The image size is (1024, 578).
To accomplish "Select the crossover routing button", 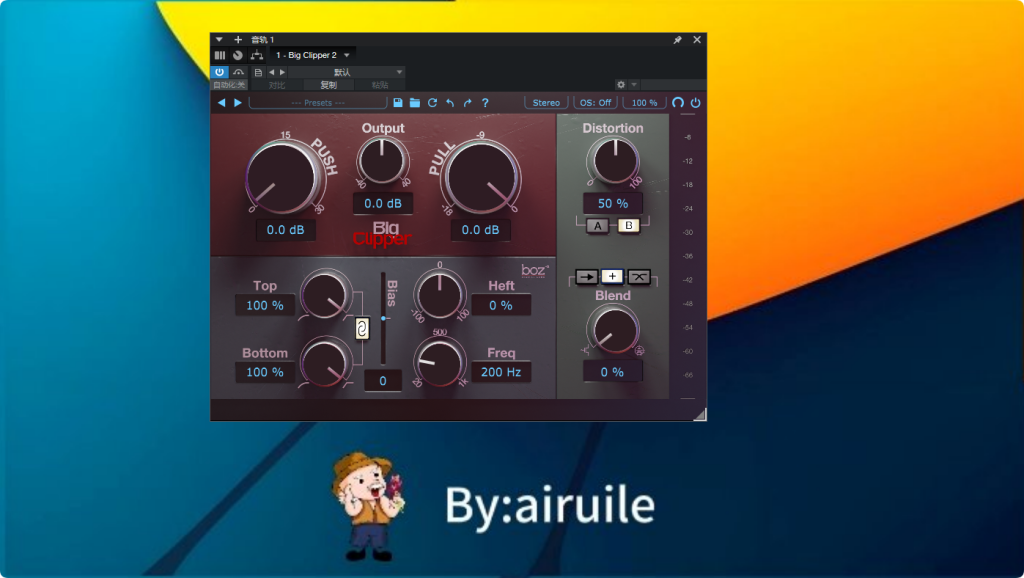I will pyautogui.click(x=639, y=277).
